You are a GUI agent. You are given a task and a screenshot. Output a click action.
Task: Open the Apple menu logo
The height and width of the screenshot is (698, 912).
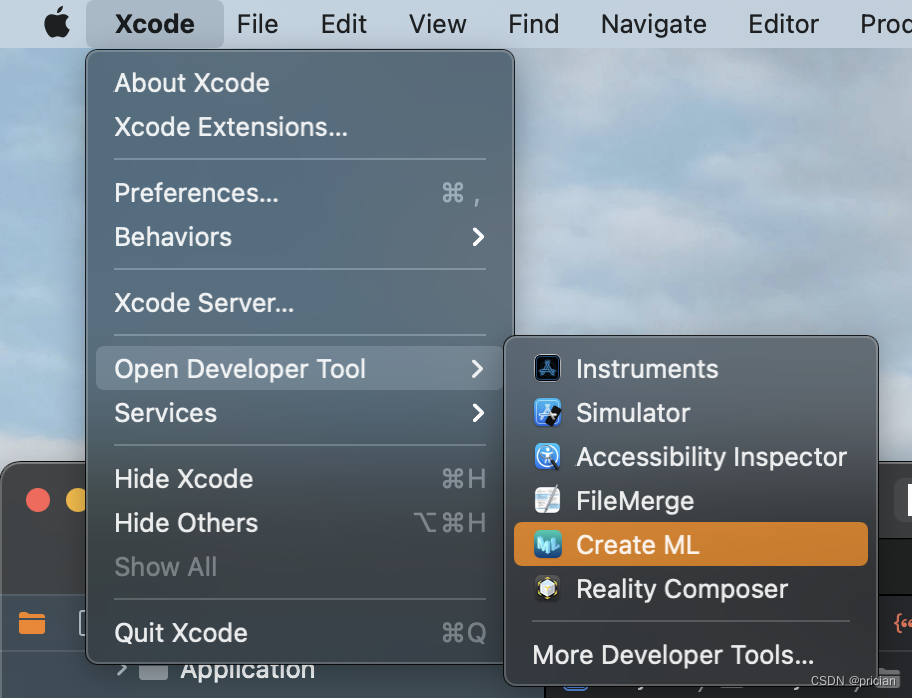(x=57, y=24)
